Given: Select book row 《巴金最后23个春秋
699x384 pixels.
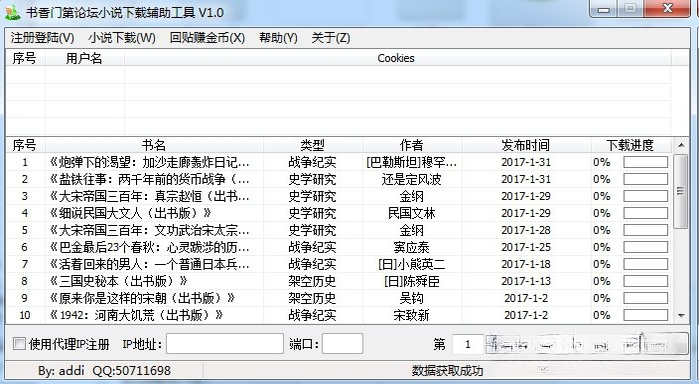Looking at the screenshot, I should (338, 247).
